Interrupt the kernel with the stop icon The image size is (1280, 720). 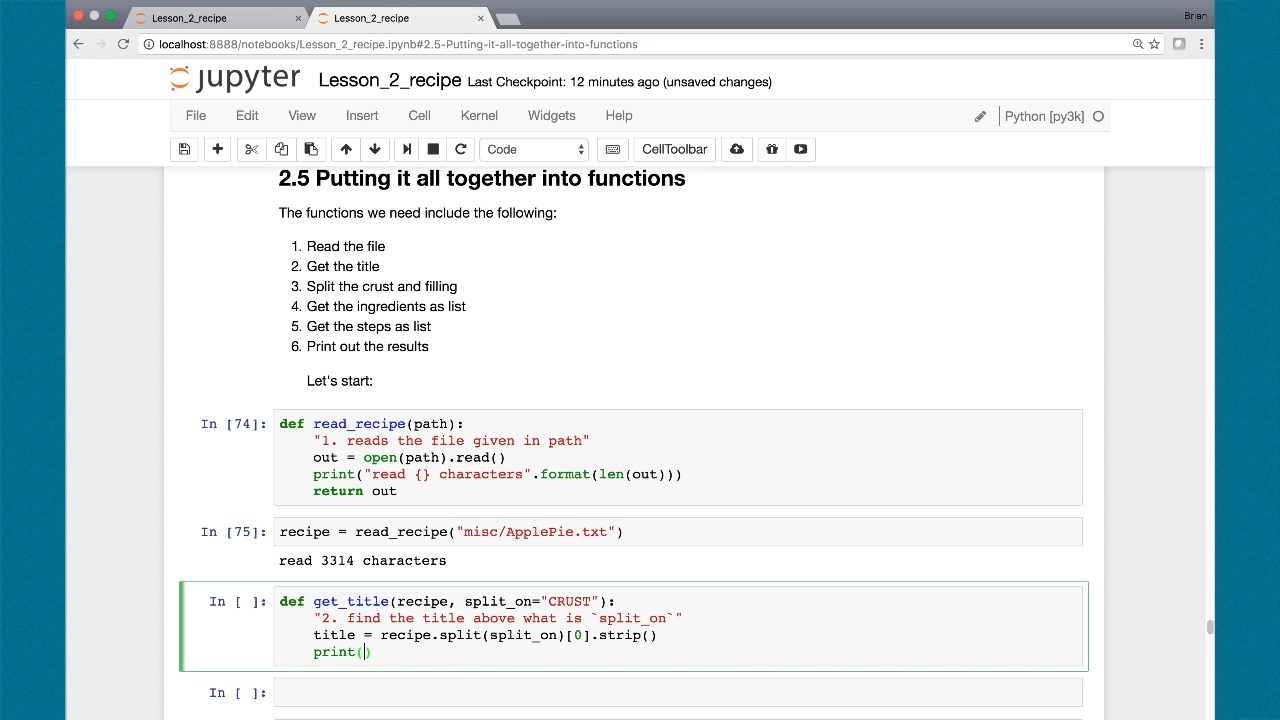tap(433, 149)
